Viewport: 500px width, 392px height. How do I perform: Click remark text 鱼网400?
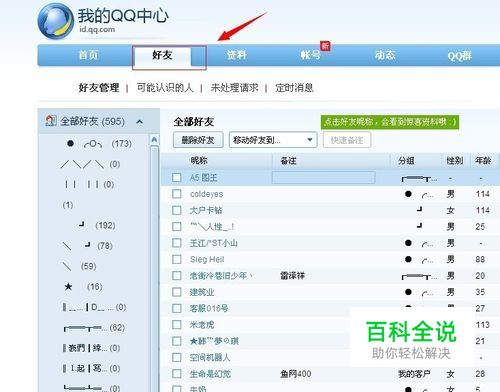[296, 374]
